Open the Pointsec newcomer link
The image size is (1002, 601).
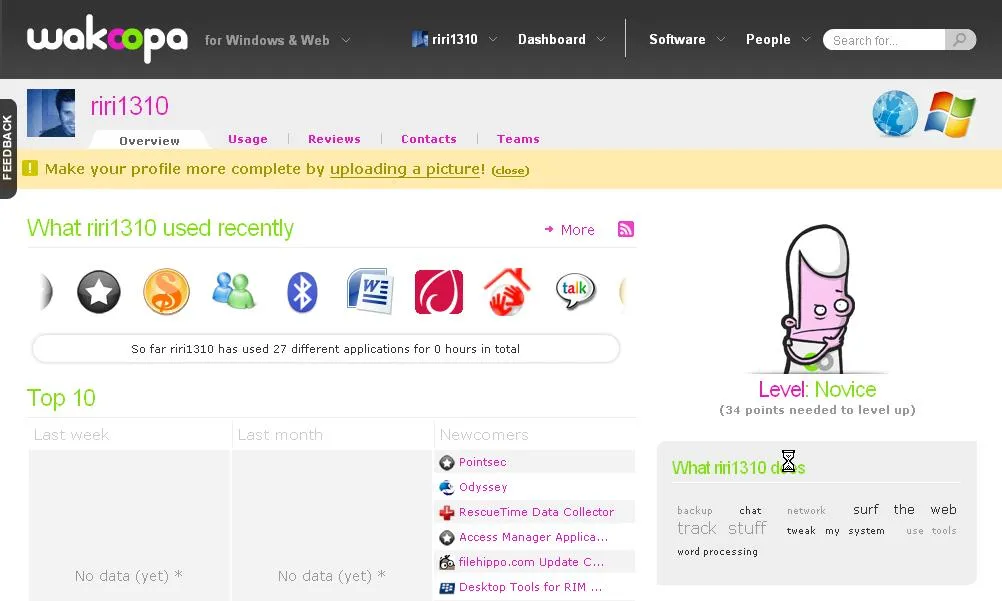point(482,462)
